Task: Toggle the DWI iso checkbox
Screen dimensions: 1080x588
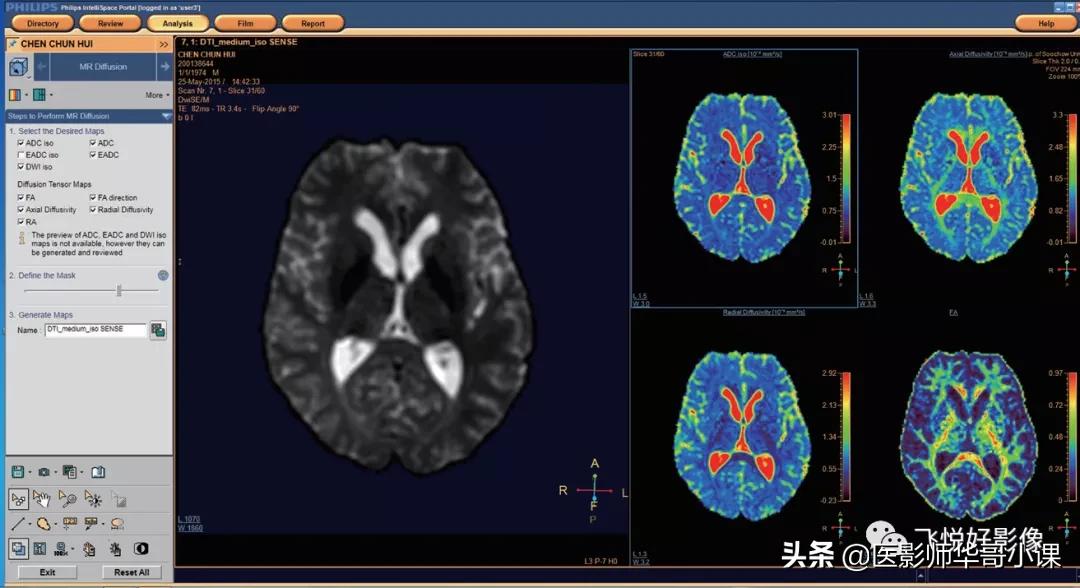Action: tap(21, 167)
